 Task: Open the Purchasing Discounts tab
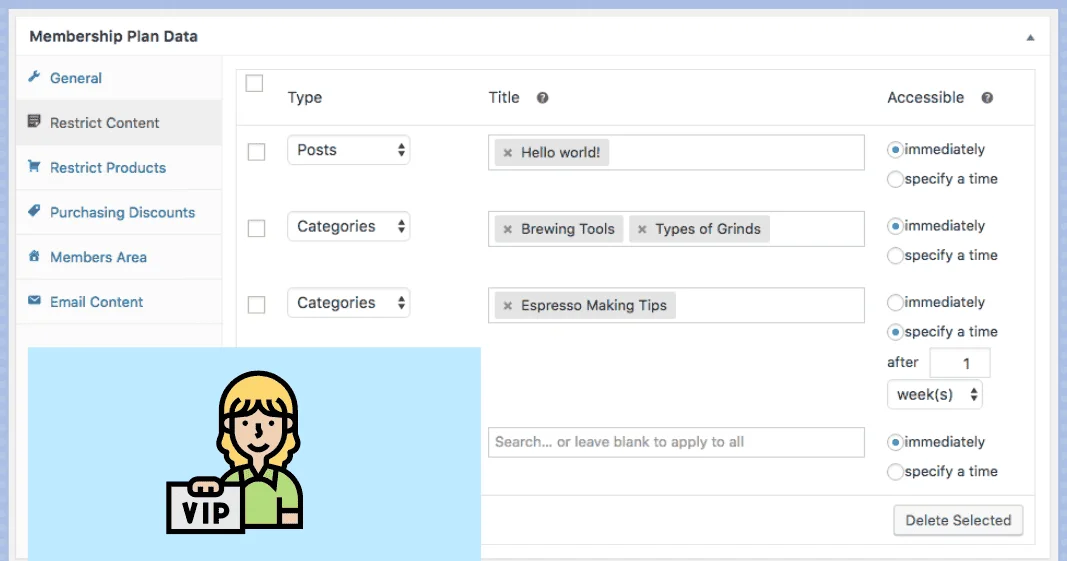pyautogui.click(x=119, y=212)
